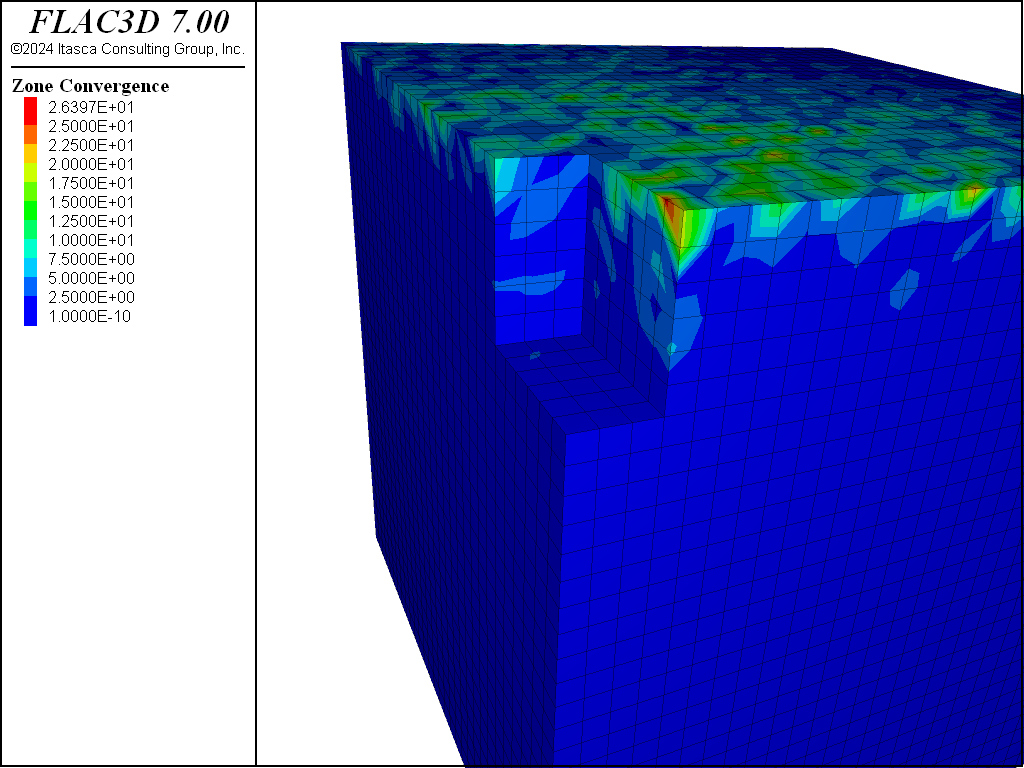Viewport: 1024px width, 768px height.
Task: Click the FLAC3D 7.00 title text
Action: pyautogui.click(x=129, y=22)
